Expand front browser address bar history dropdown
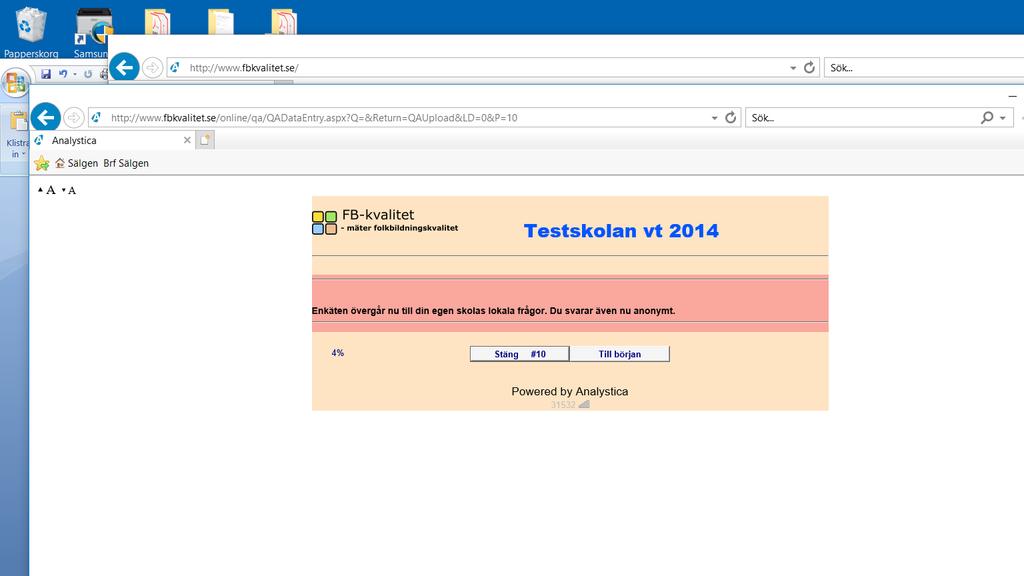The image size is (1024, 576). click(714, 118)
